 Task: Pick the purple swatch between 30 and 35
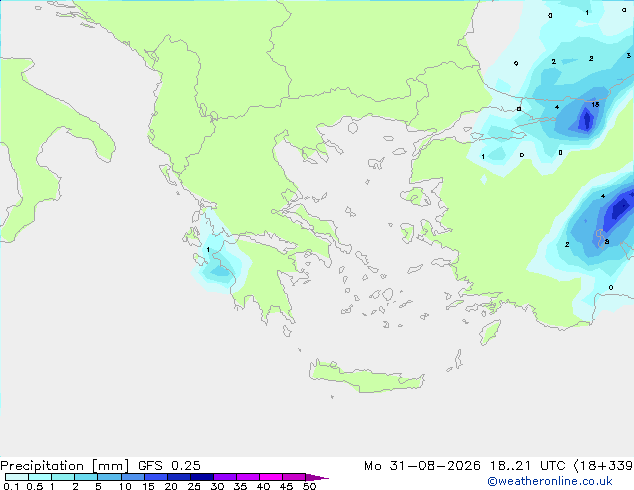click(x=225, y=477)
